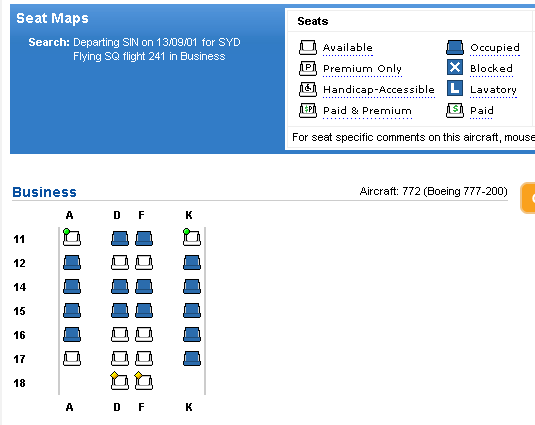The image size is (535, 425).
Task: Click the orange button beside aircraft info
Action: point(527,198)
